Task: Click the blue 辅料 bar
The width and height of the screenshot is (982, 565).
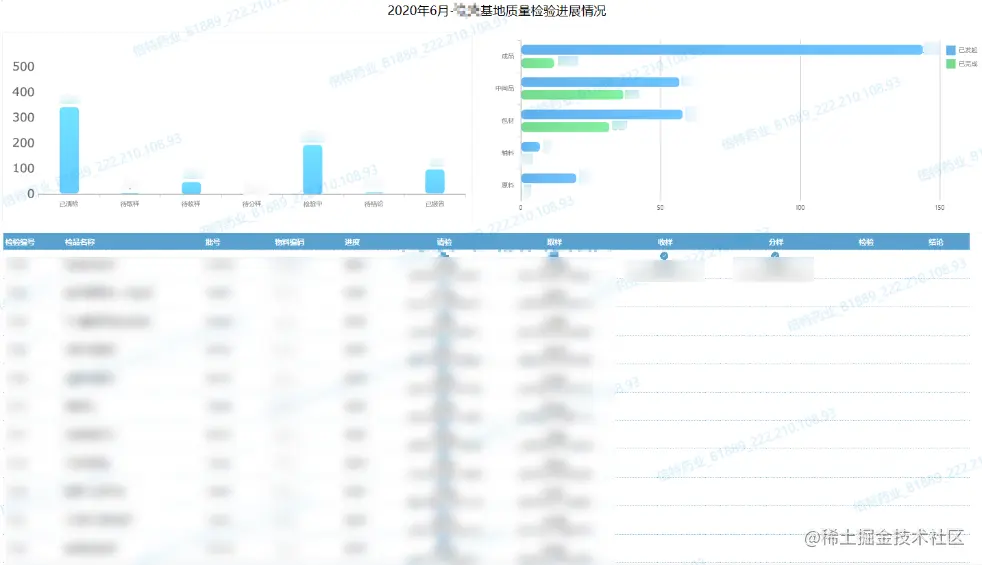Action: click(x=530, y=147)
